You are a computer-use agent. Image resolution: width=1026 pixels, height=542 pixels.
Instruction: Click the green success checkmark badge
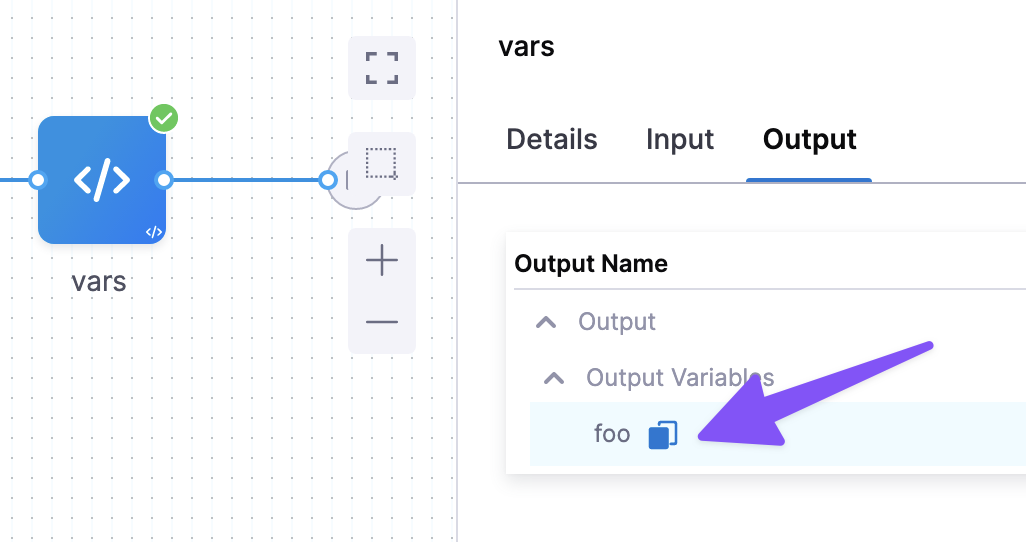[x=164, y=118]
